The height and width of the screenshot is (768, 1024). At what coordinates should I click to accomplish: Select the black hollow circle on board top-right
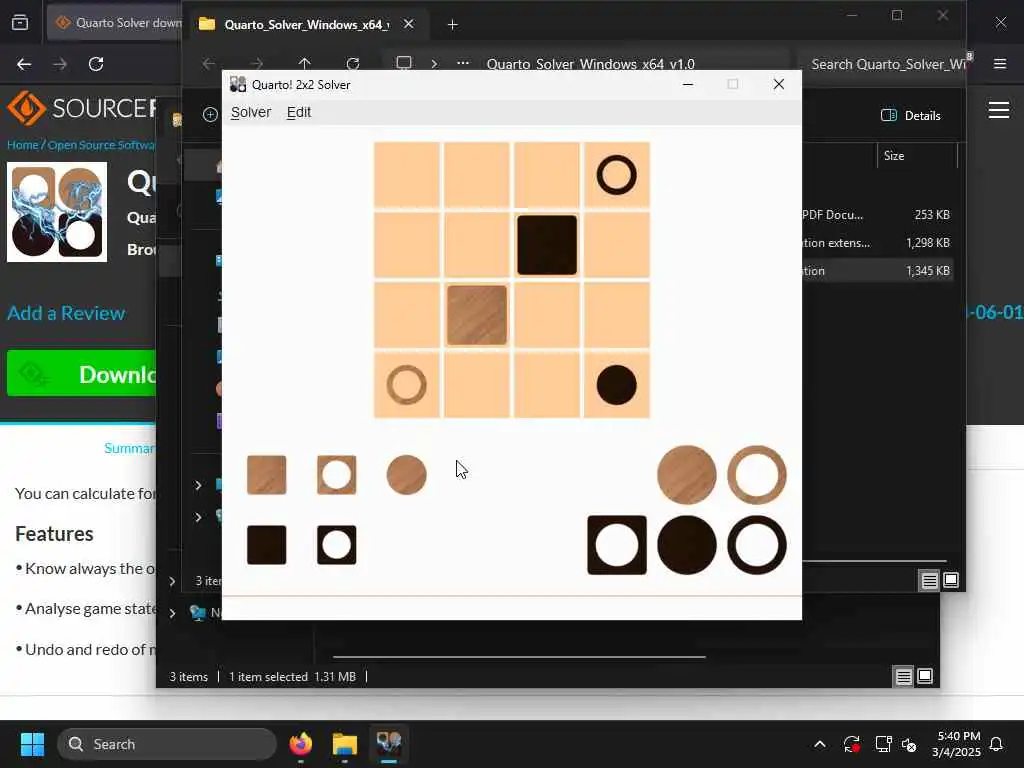pos(616,175)
